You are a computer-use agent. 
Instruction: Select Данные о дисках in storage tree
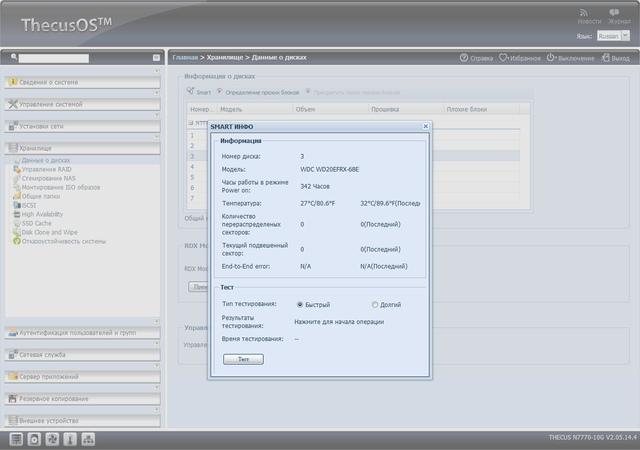[x=45, y=160]
